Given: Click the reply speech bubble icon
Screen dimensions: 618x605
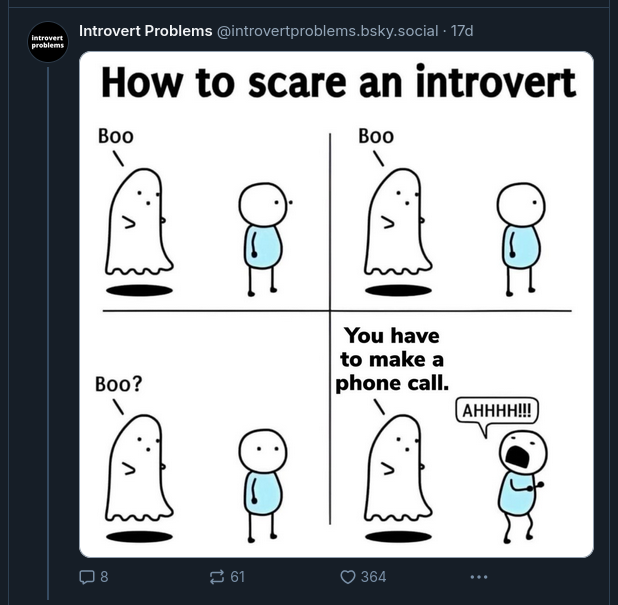Looking at the screenshot, I should point(86,577).
